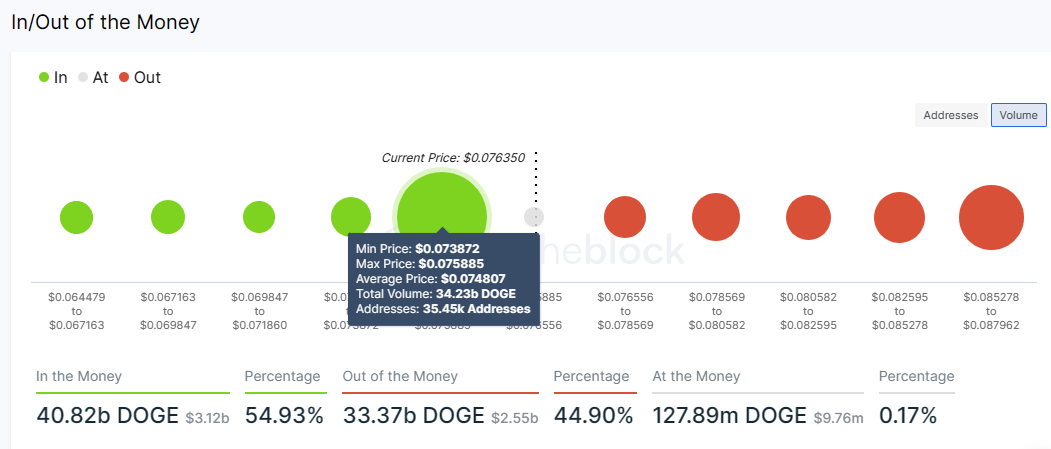Click the small gray At the Money bubble
1051x449 pixels.
534,217
